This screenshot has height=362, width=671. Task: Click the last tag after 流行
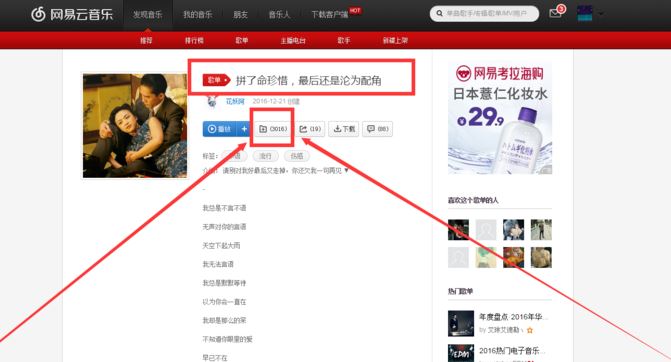[x=297, y=156]
